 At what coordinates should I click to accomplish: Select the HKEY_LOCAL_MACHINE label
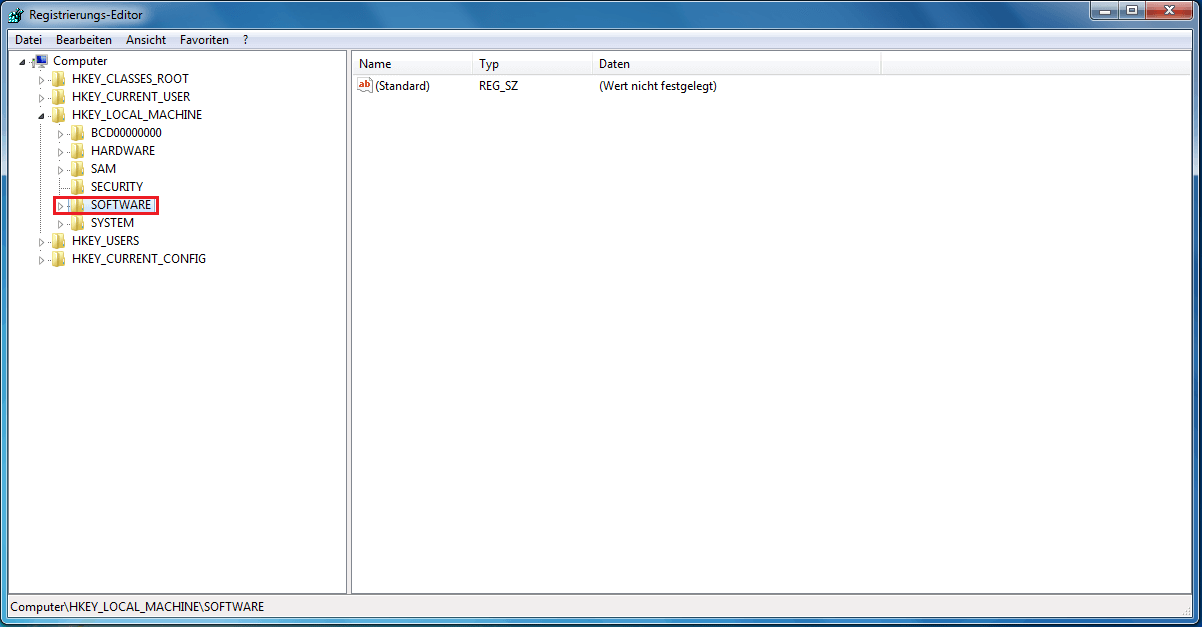(x=137, y=115)
